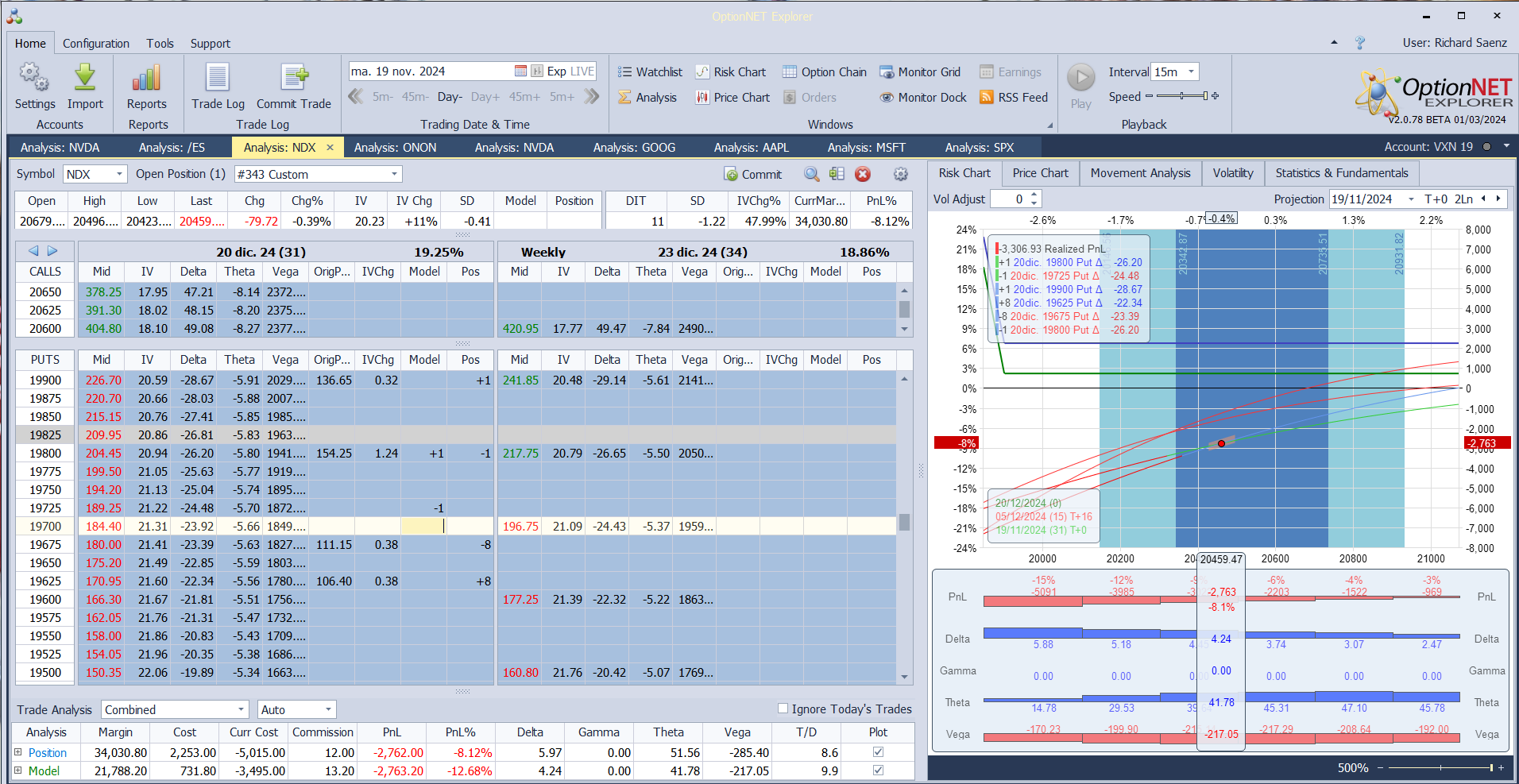Viewport: 1519px width, 784px height.
Task: Open the option chain settings gear
Action: click(900, 174)
